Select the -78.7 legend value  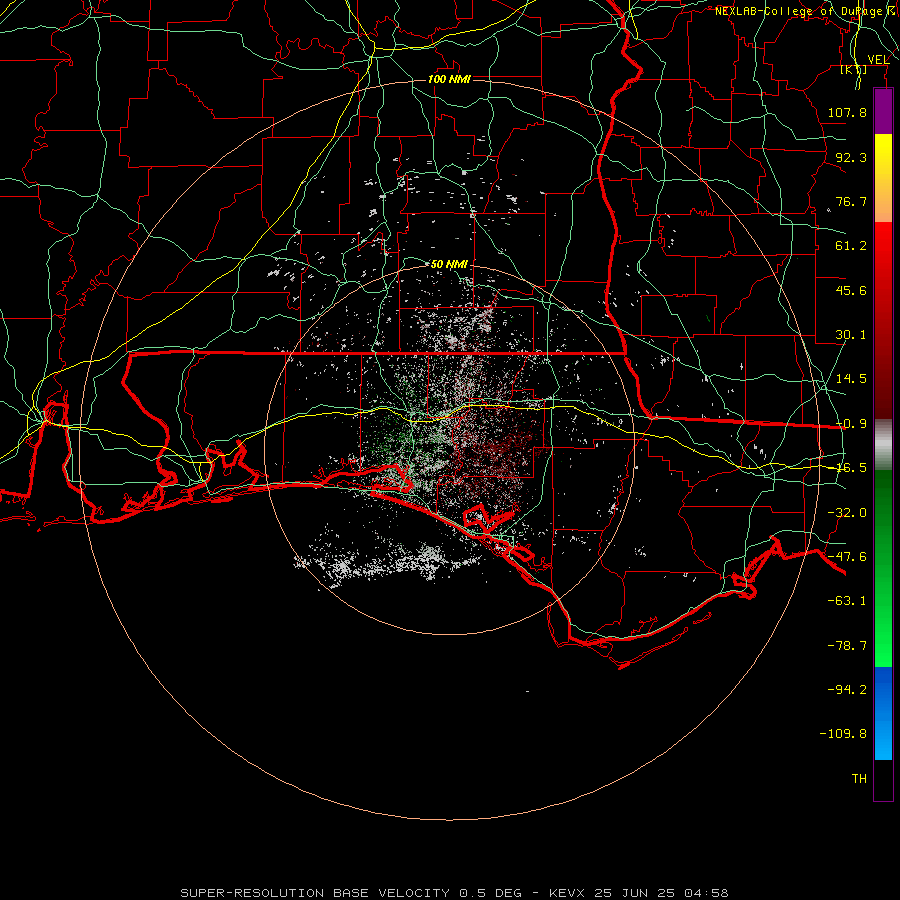[x=847, y=646]
